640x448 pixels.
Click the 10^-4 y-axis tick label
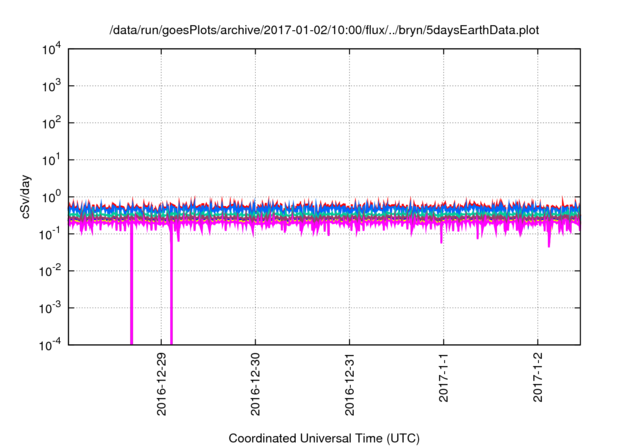point(50,345)
